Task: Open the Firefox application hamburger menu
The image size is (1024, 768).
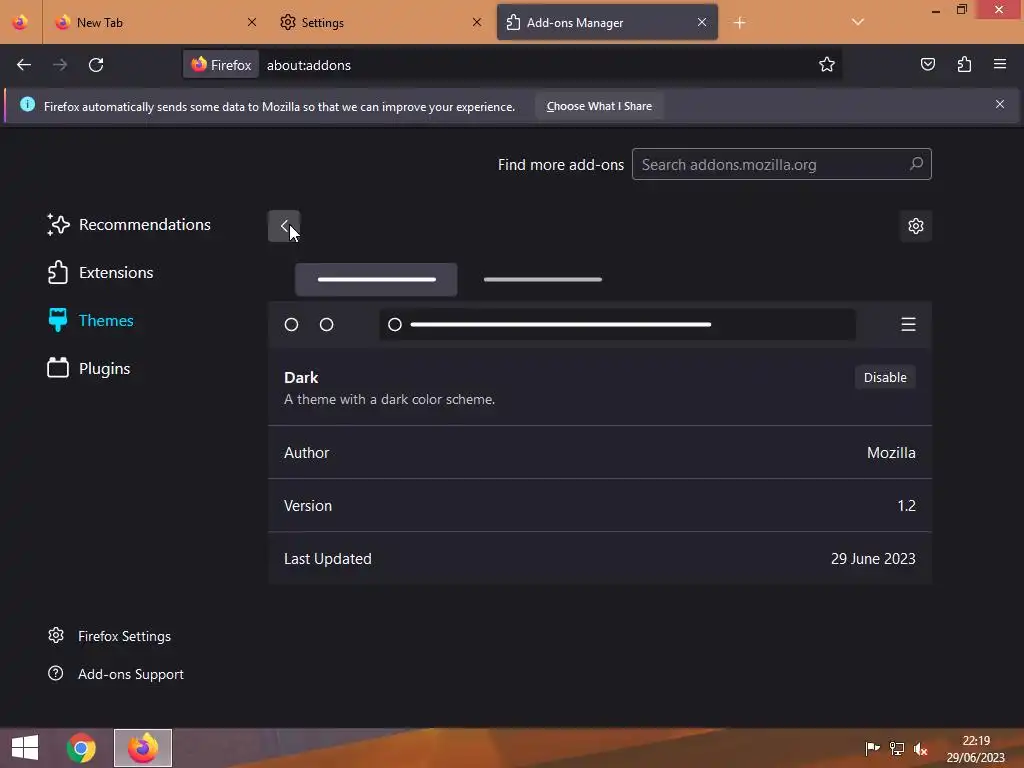Action: pos(1000,64)
